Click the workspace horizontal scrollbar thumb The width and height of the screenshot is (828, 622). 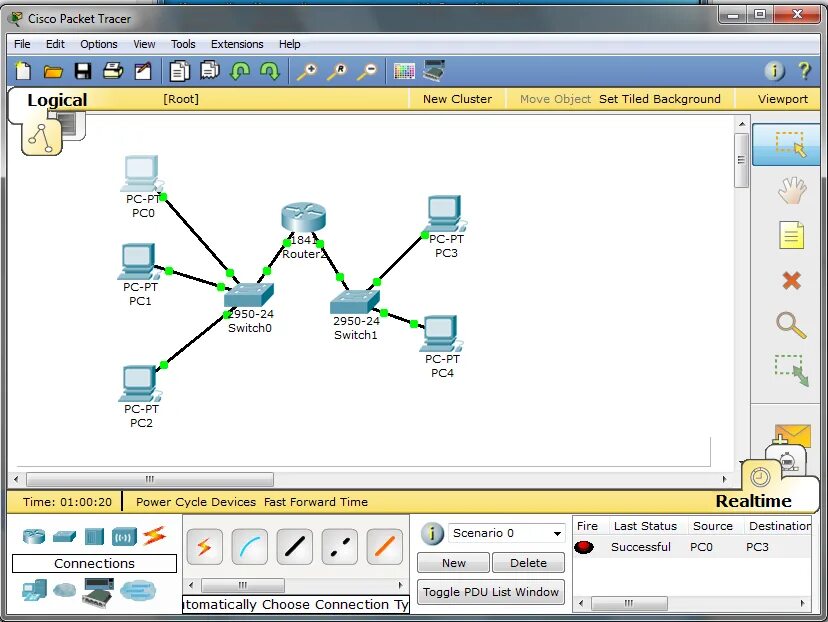pyautogui.click(x=150, y=479)
